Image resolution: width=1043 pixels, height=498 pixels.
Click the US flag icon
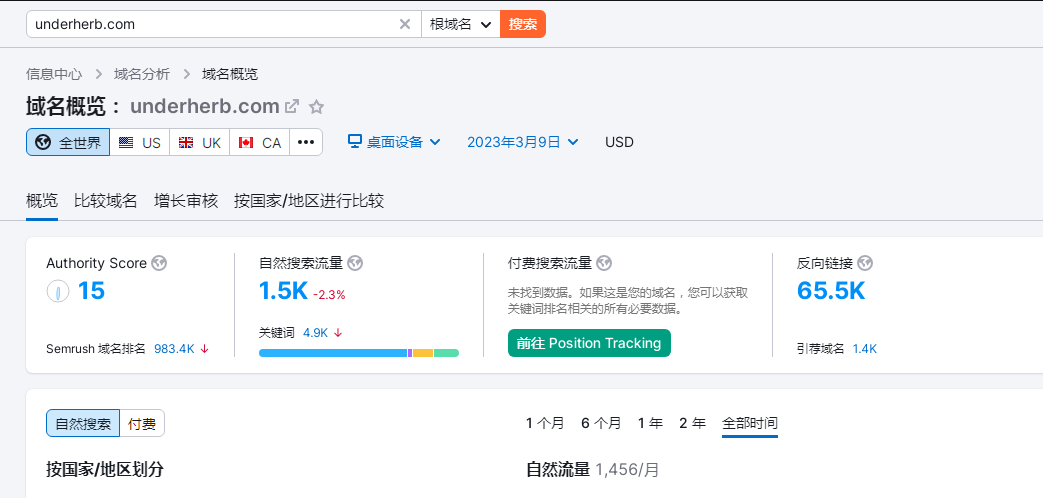click(x=126, y=142)
